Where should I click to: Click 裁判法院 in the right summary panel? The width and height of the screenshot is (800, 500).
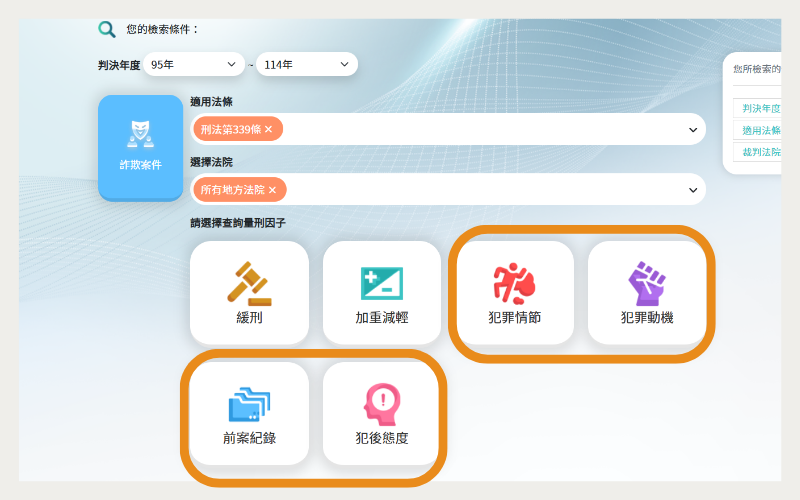click(760, 152)
